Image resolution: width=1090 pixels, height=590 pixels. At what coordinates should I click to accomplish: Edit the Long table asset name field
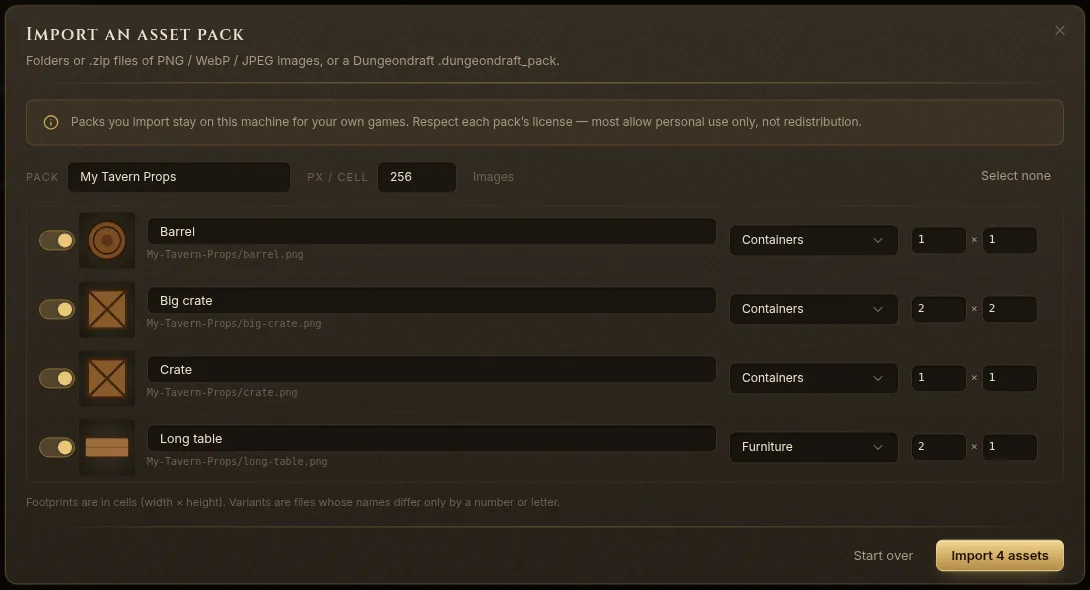(x=432, y=439)
